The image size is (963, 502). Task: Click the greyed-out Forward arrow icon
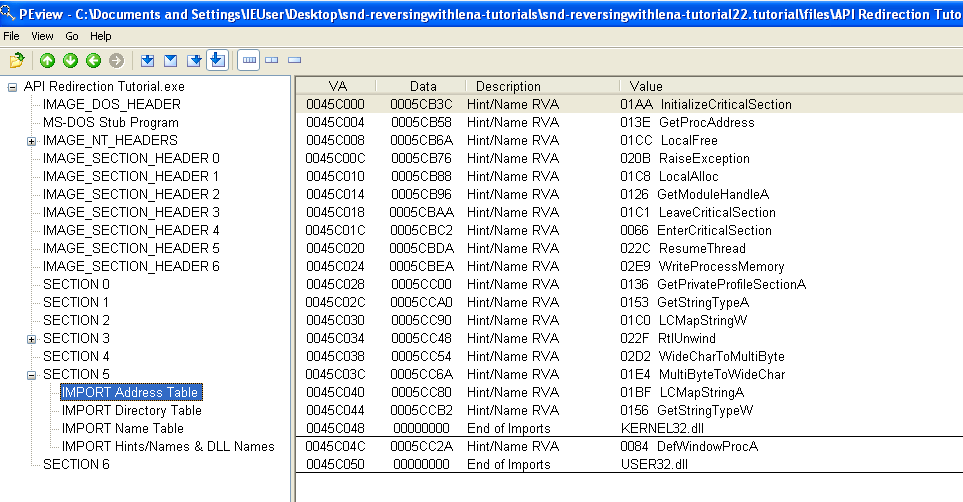click(x=116, y=60)
